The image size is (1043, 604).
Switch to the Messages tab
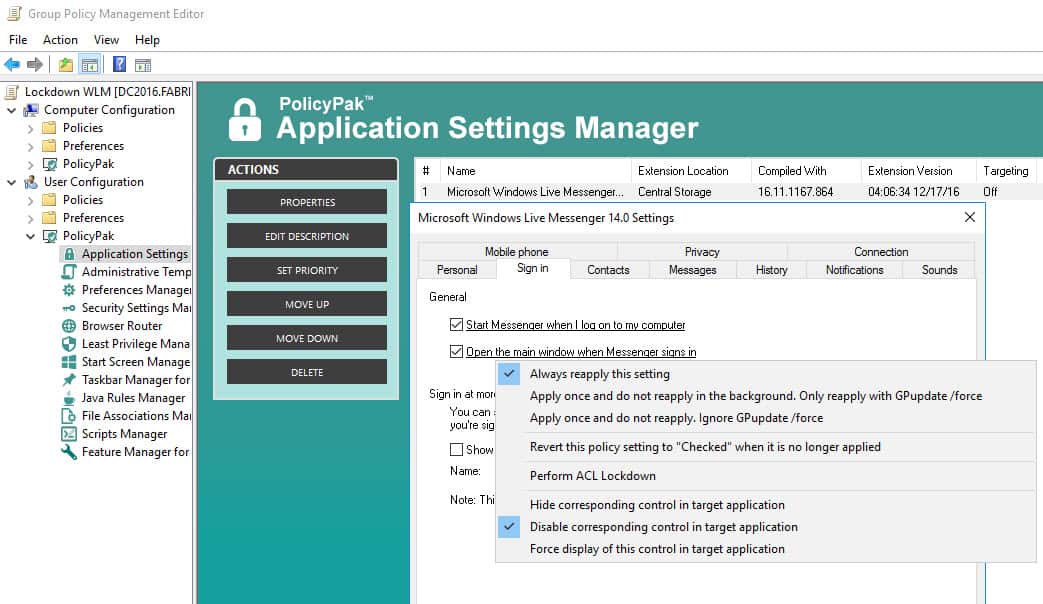tap(692, 269)
